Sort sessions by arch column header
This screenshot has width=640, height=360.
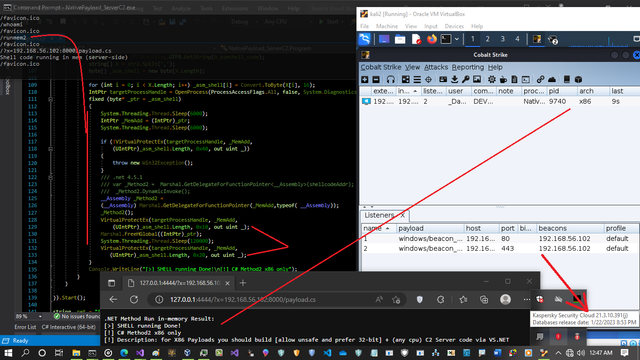(593, 91)
